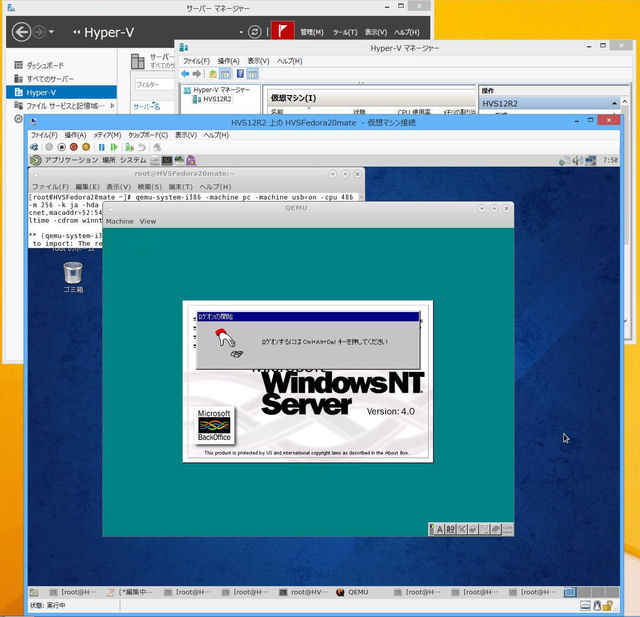Click the QEMU button in Fedora taskbar
640x617 pixels.
pyautogui.click(x=353, y=592)
